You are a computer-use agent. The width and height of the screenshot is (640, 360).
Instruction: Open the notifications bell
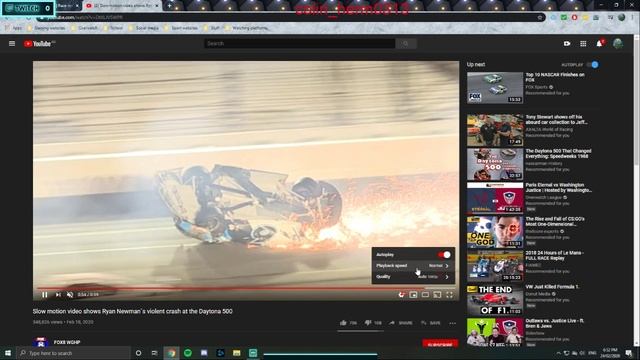(x=599, y=43)
